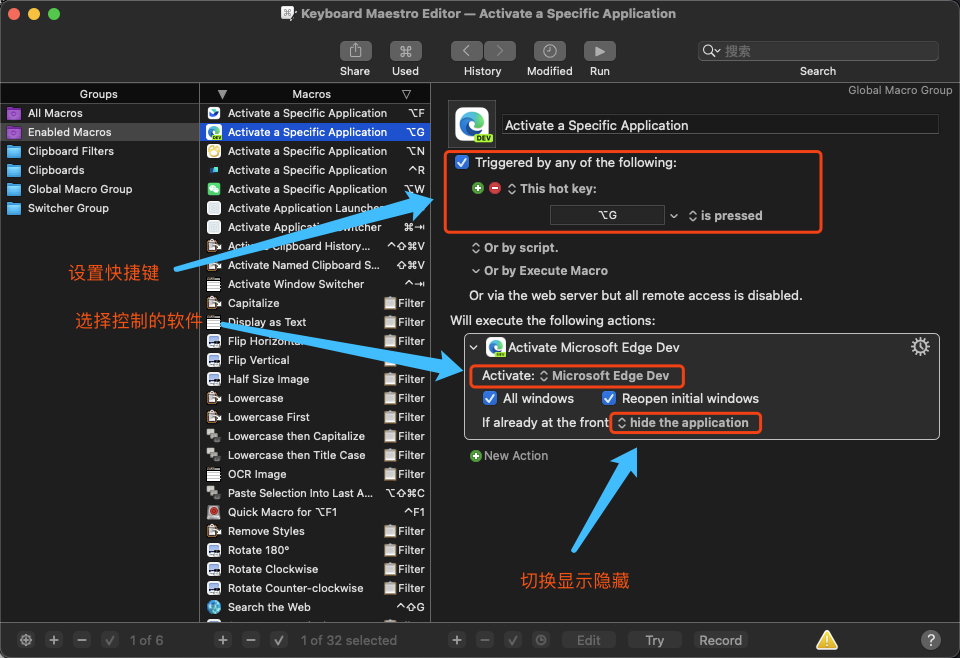Remove trigger with the red minus icon

495,188
